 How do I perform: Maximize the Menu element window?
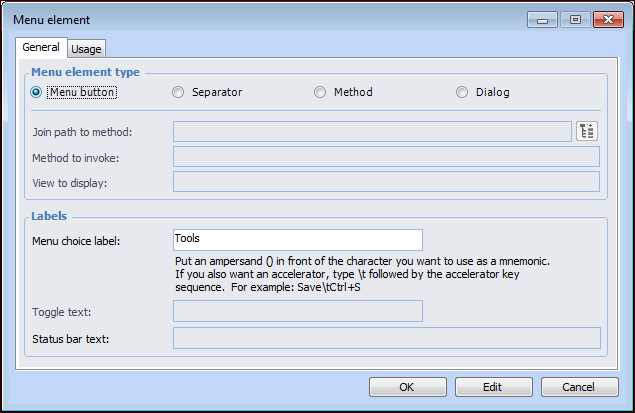573,18
